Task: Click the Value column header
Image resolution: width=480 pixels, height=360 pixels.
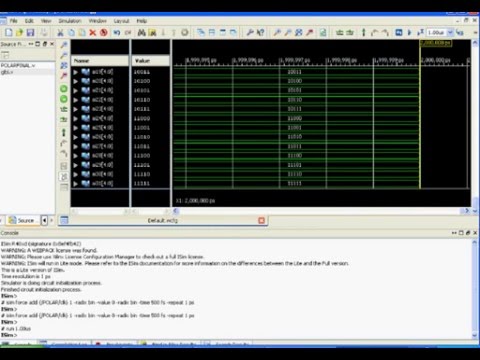Action: pyautogui.click(x=151, y=61)
